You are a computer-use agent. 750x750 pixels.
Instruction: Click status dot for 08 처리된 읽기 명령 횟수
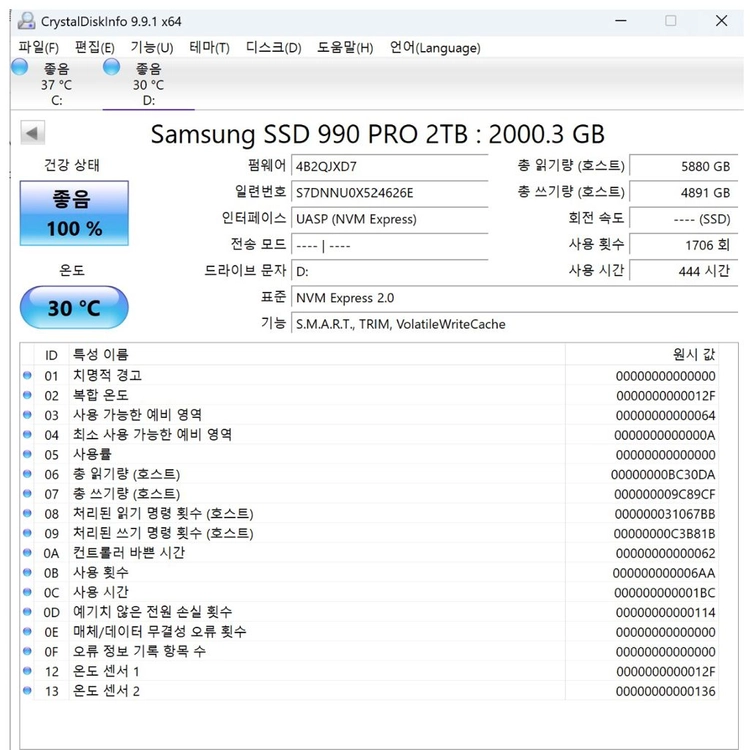27,513
